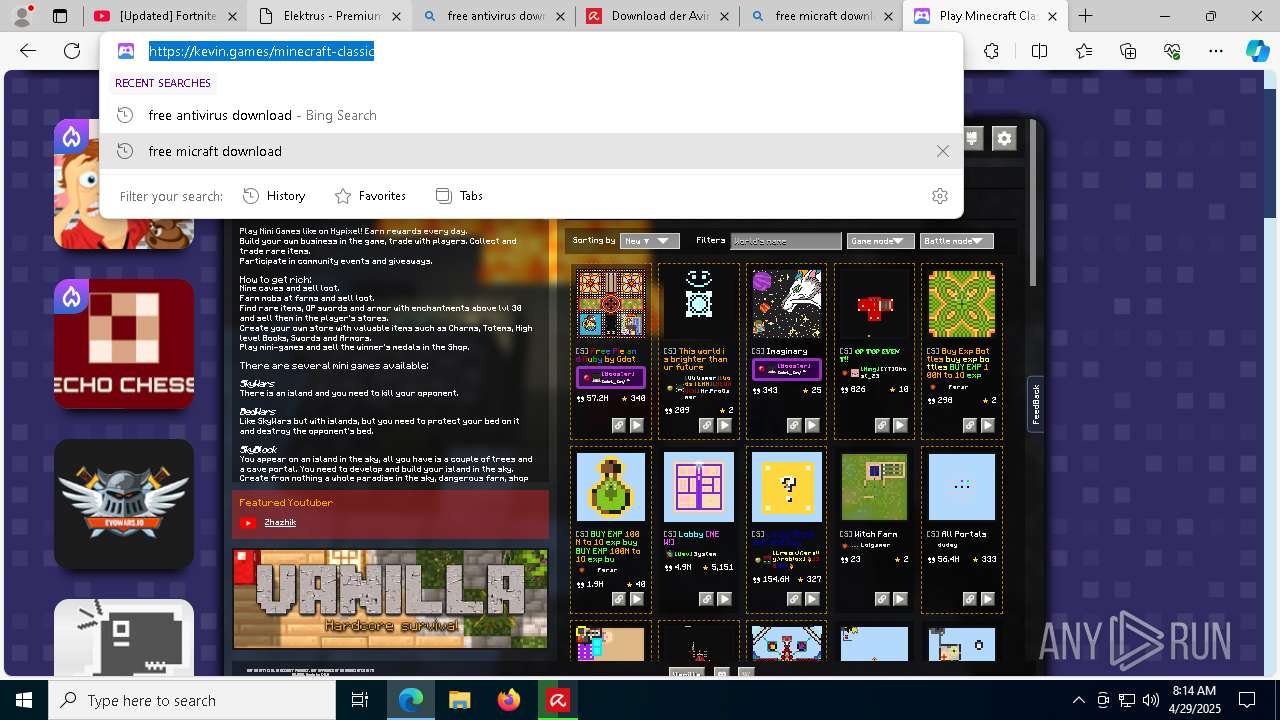Switch to 'free antivirus download' tab
The image size is (1280, 720).
(491, 16)
